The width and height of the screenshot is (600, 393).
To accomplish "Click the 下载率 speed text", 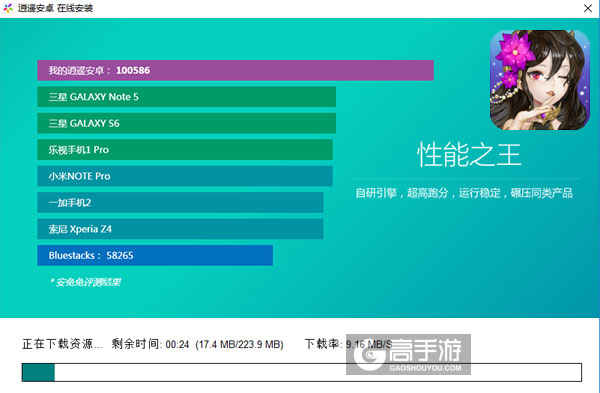I will 348,344.
